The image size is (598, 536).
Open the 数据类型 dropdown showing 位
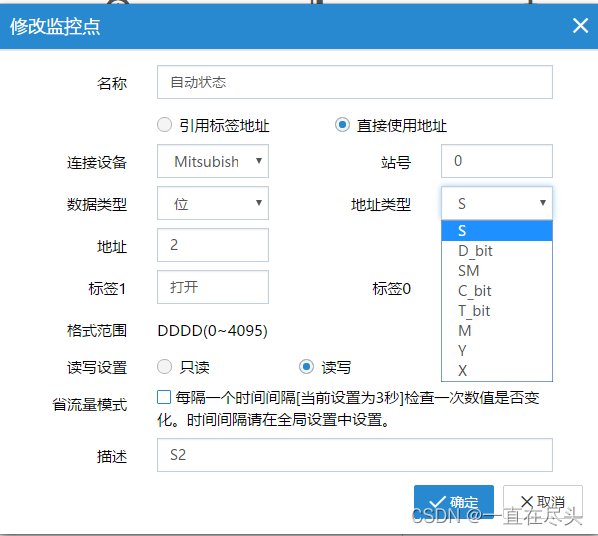click(213, 203)
